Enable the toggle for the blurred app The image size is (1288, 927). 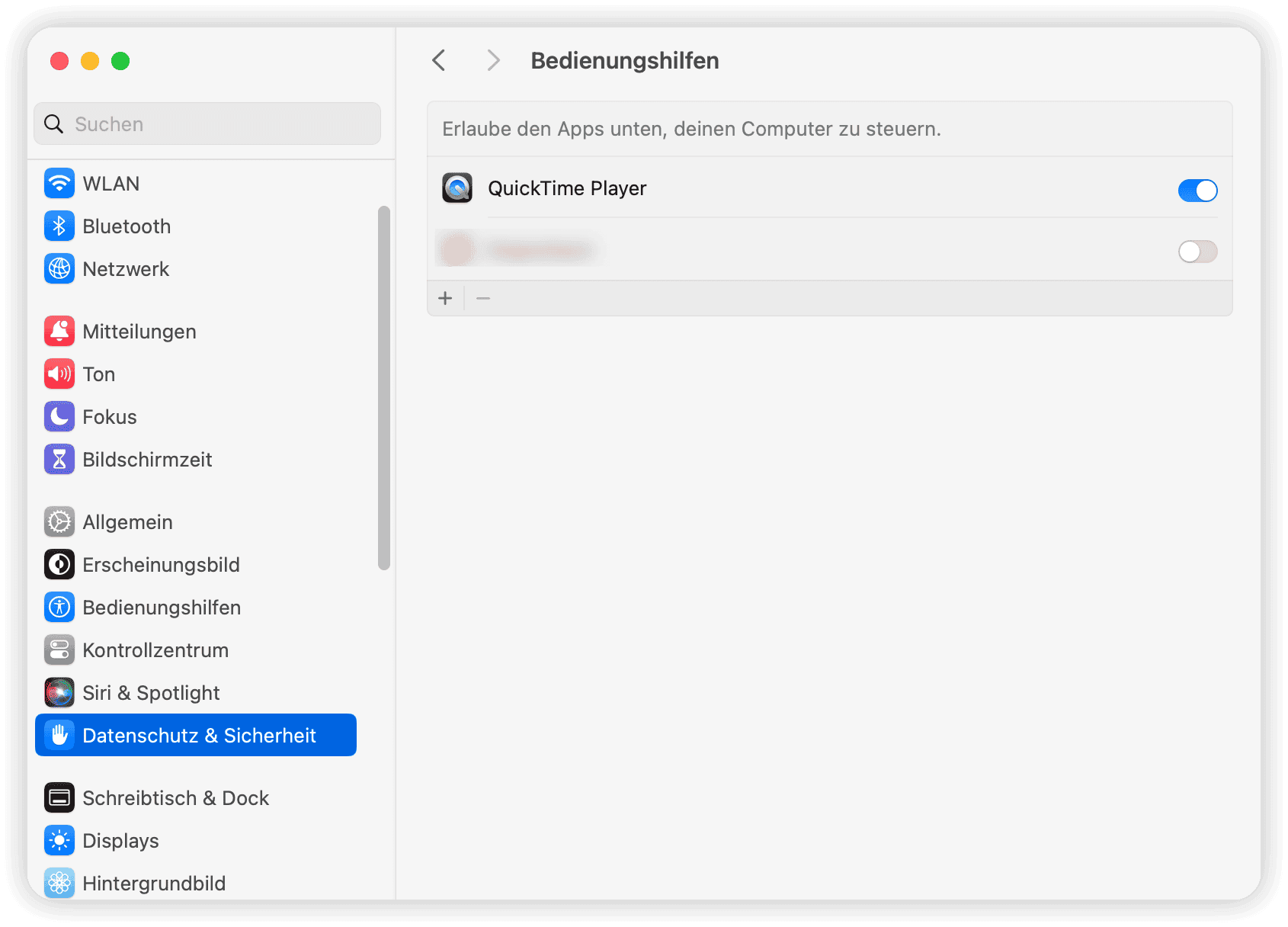pos(1197,252)
